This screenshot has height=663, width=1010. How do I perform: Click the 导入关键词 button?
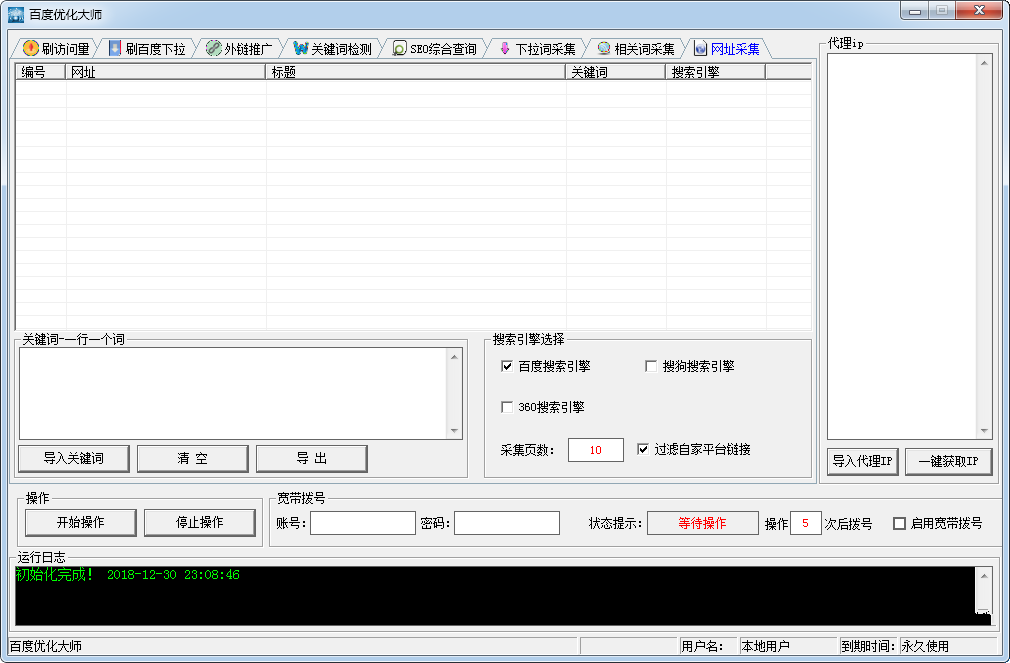pyautogui.click(x=73, y=458)
